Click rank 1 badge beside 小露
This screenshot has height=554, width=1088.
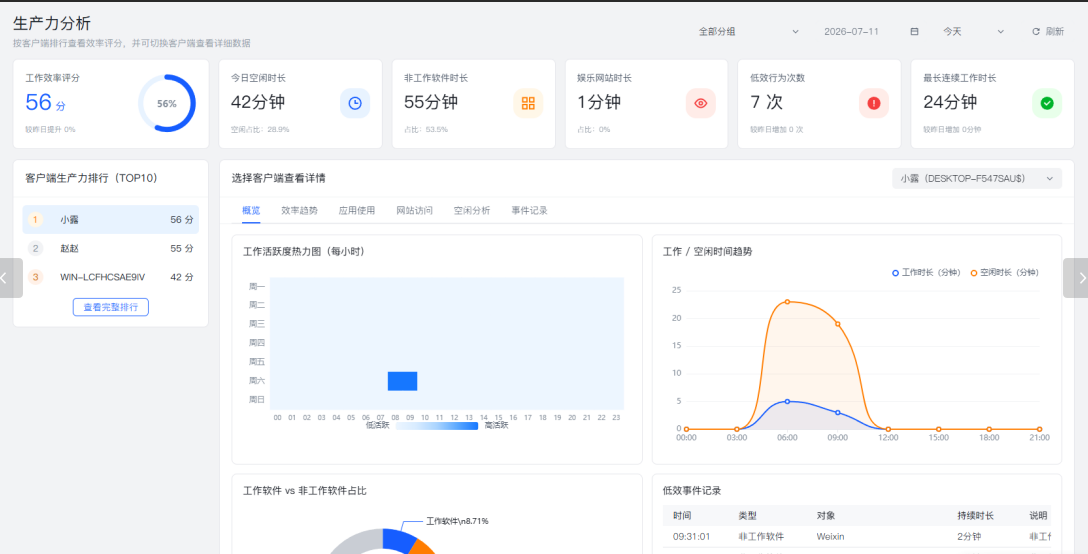pos(35,219)
